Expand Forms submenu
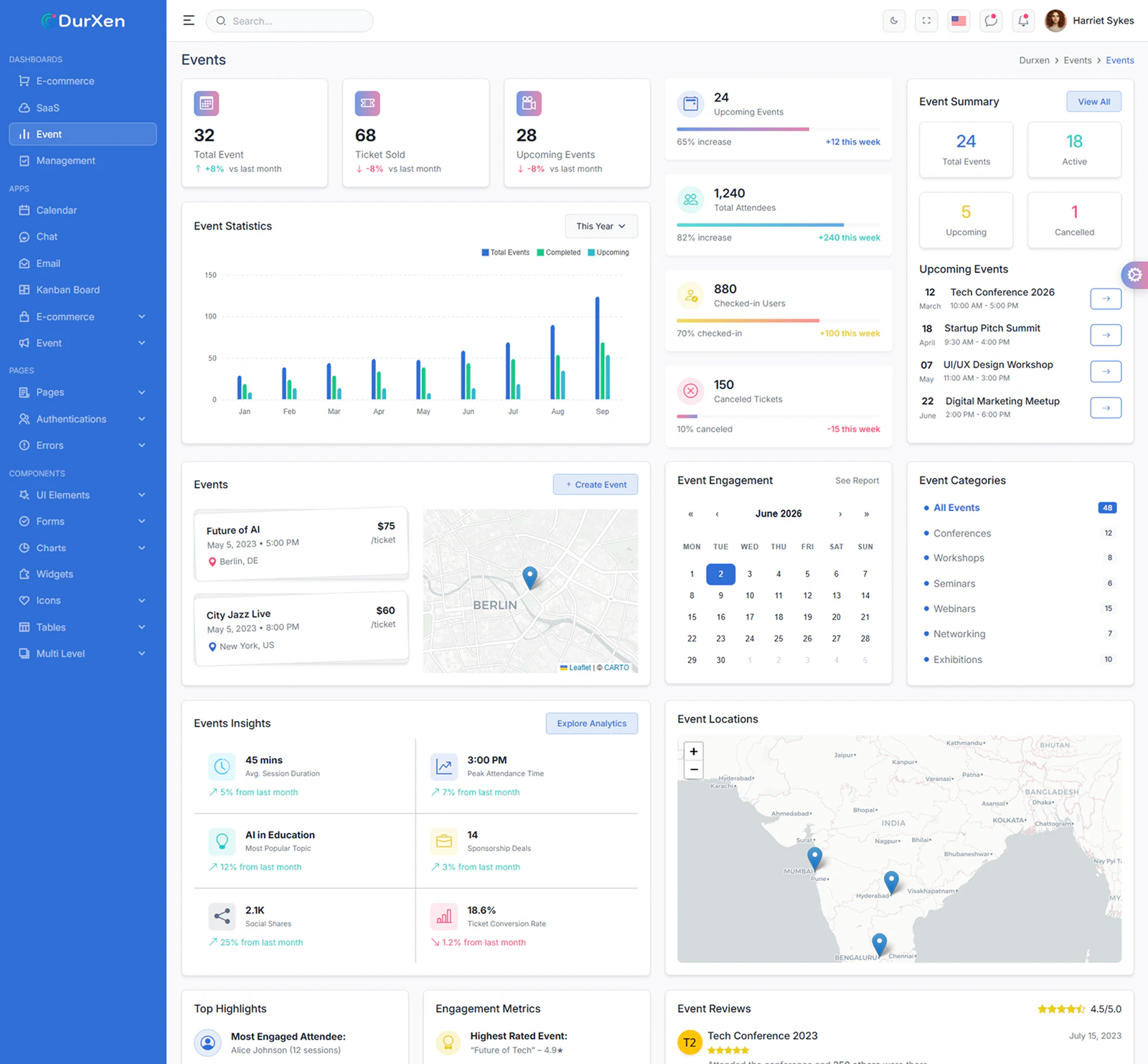Viewport: 1148px width, 1064px height. [83, 522]
